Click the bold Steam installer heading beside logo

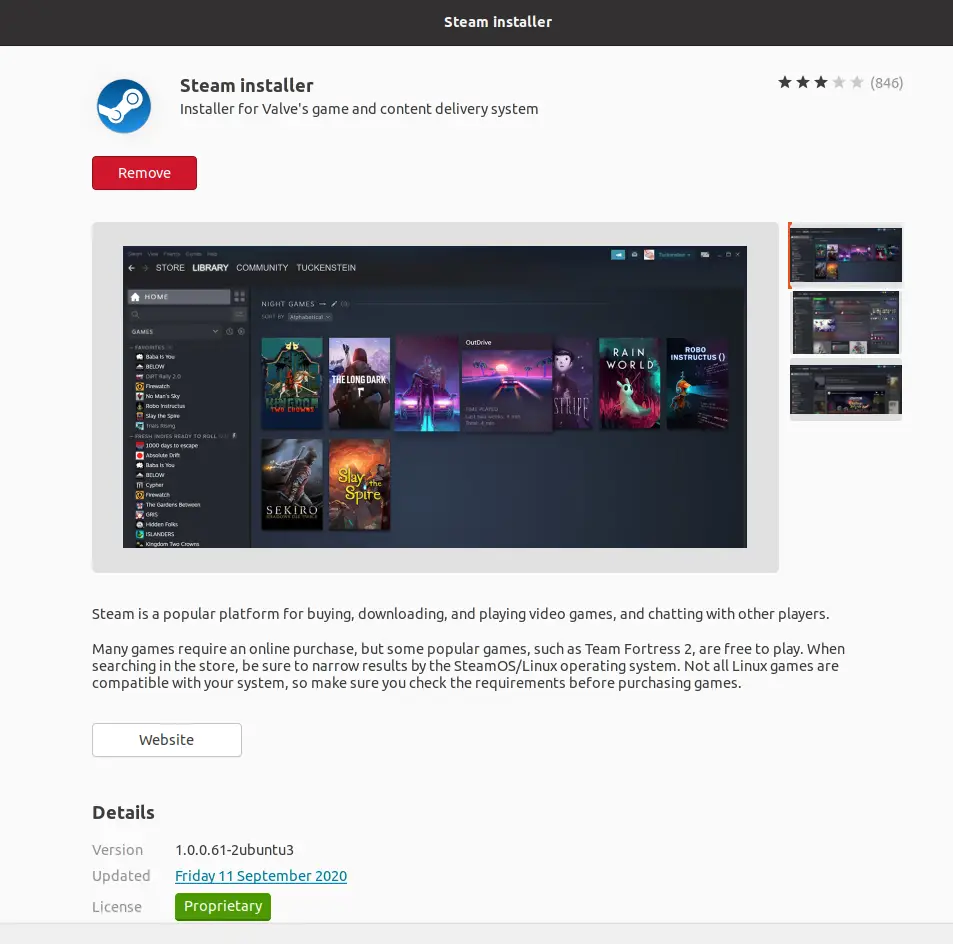click(247, 86)
